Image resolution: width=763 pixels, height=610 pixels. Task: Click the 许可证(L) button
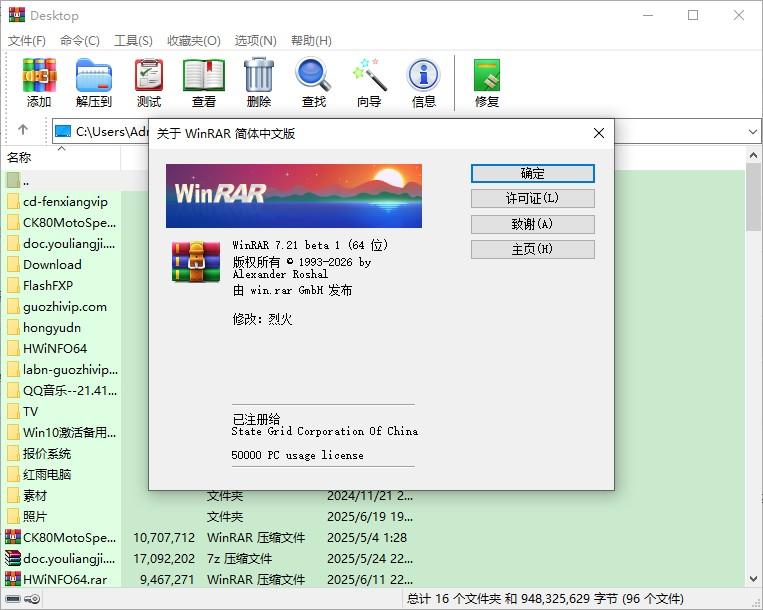pos(532,199)
